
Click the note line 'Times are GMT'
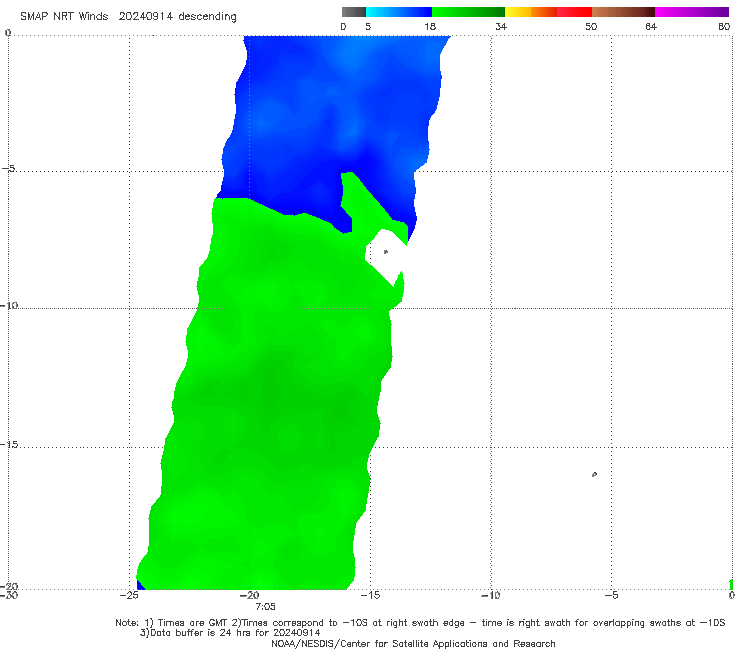click(x=194, y=623)
